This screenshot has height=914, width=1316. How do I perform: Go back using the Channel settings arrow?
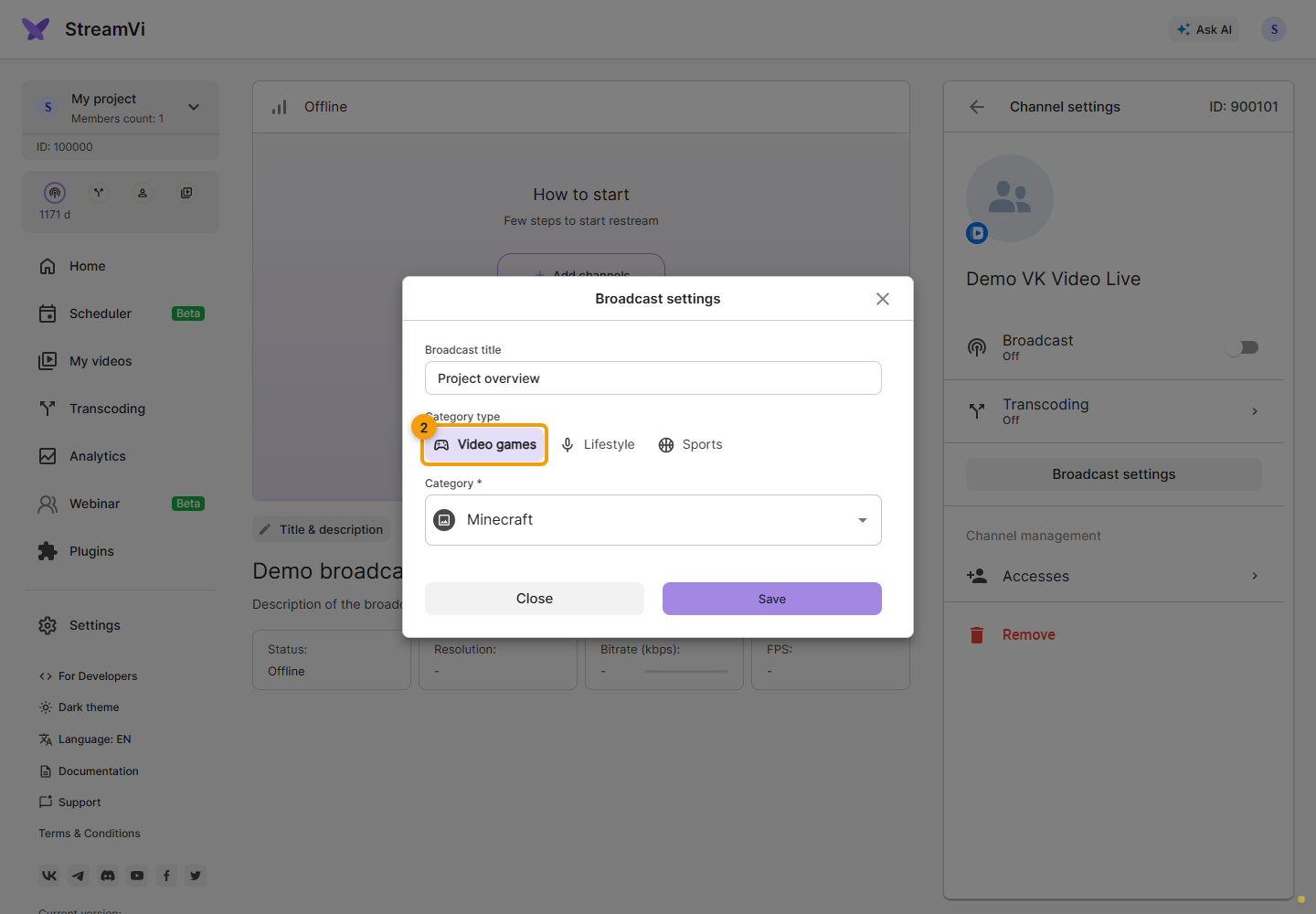[977, 107]
